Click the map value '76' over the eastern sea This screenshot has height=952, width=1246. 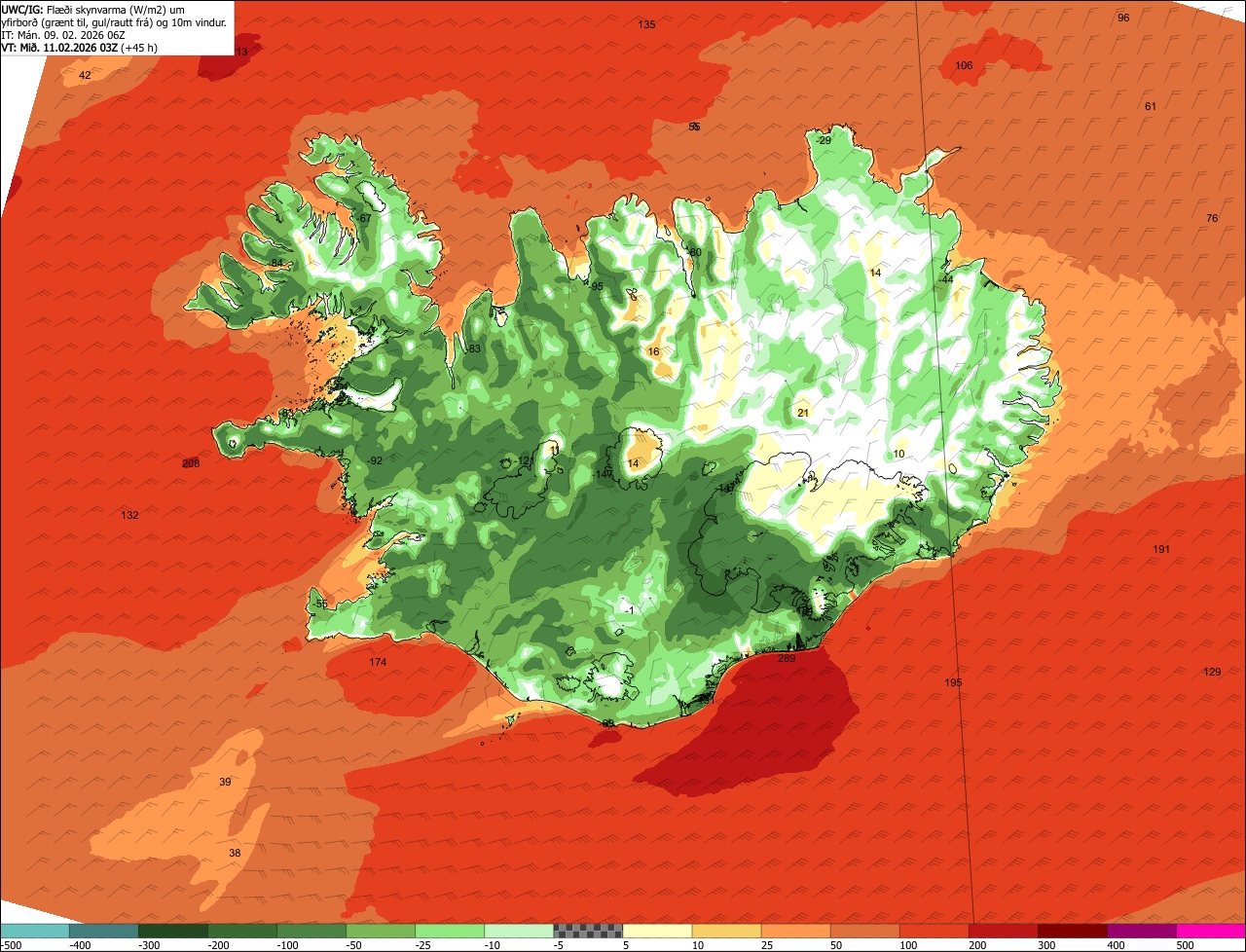1212,218
